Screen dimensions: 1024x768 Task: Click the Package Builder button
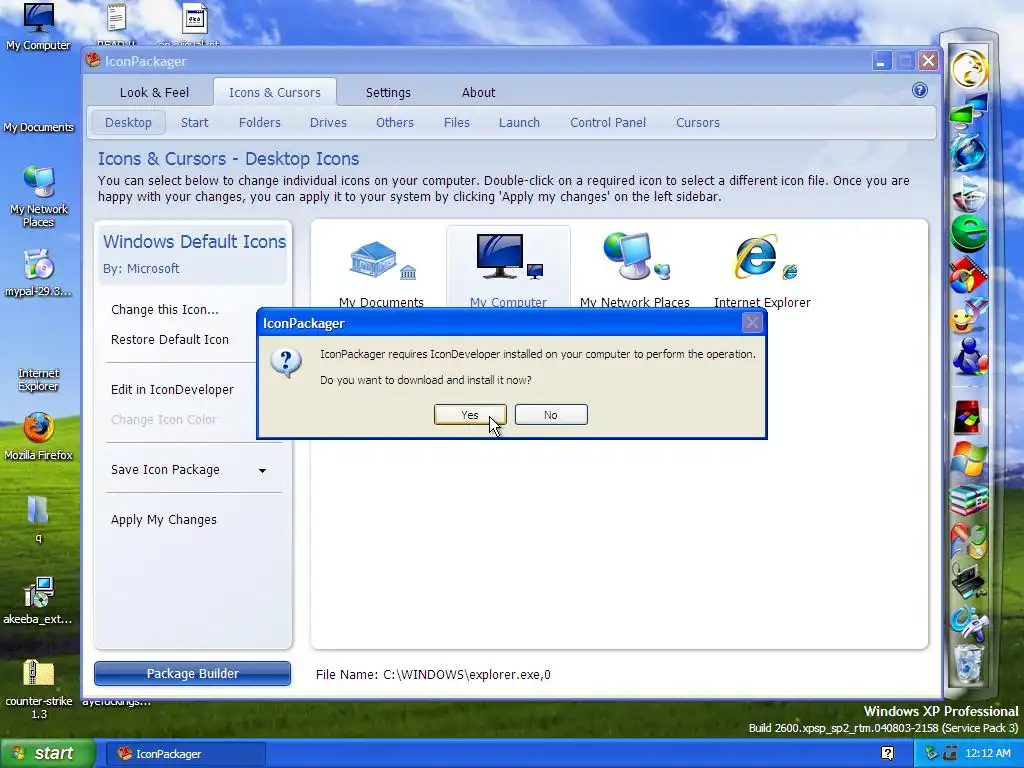192,673
